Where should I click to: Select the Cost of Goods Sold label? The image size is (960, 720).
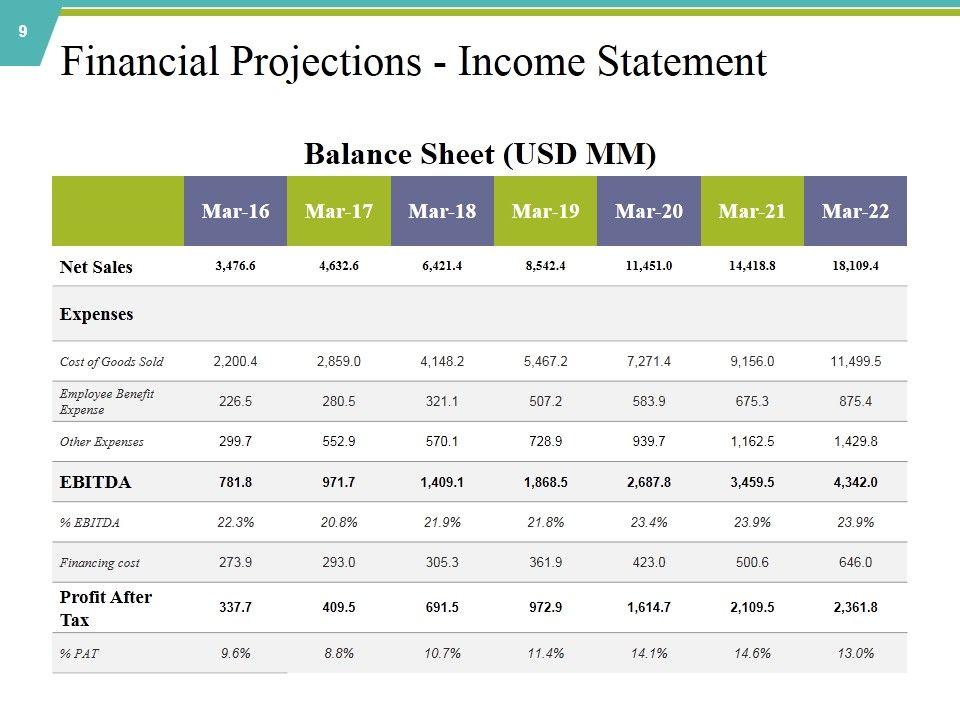pos(111,362)
